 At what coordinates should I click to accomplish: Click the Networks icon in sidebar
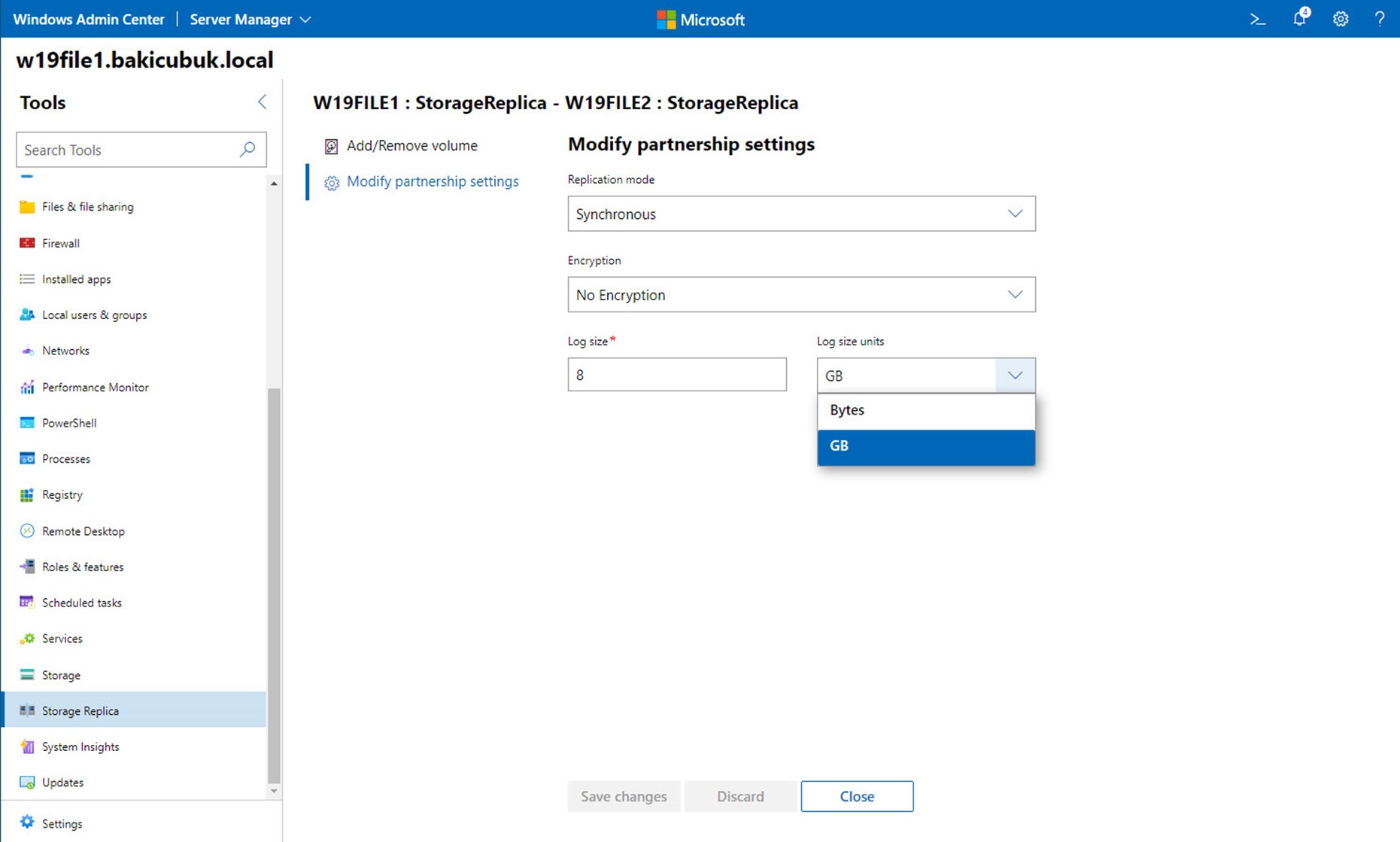[27, 351]
